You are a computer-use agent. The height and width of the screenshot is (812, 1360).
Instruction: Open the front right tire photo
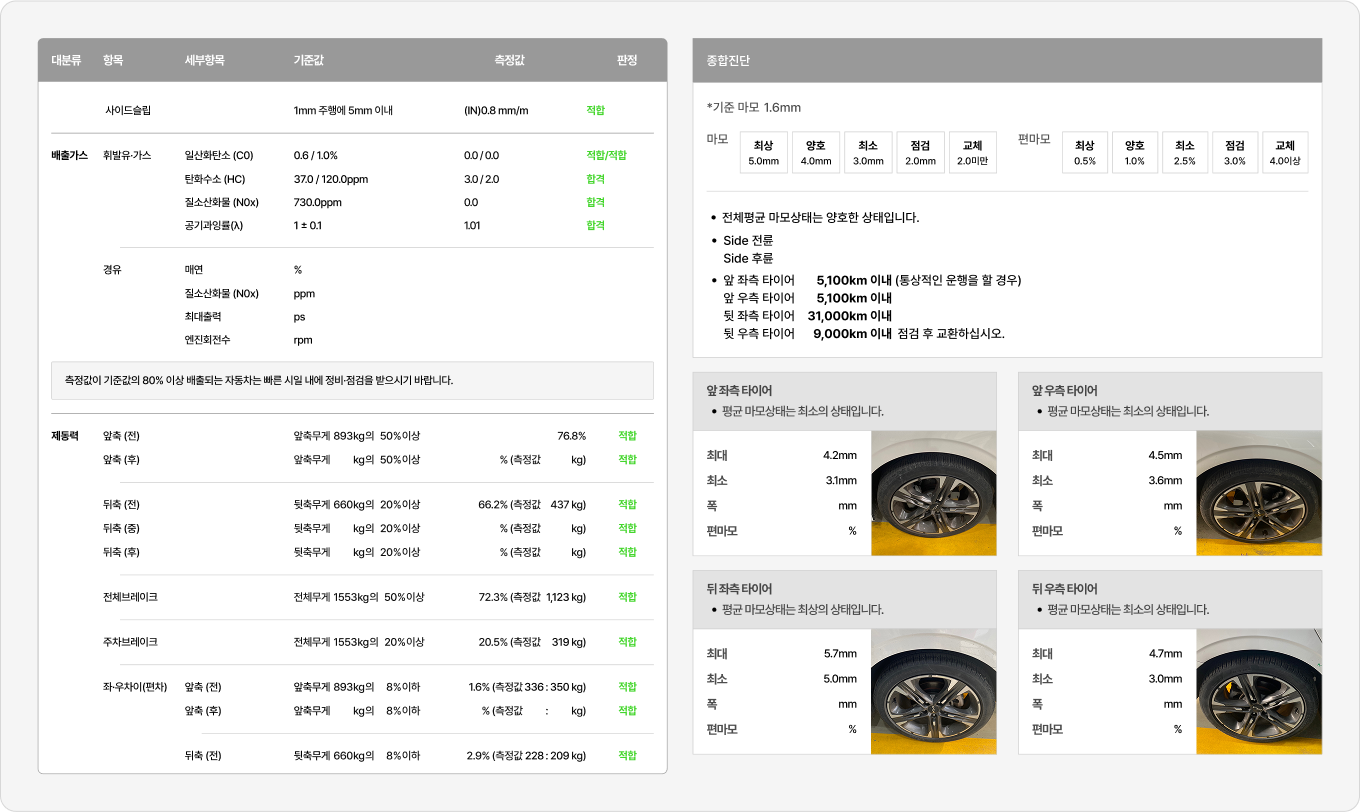pos(1258,493)
